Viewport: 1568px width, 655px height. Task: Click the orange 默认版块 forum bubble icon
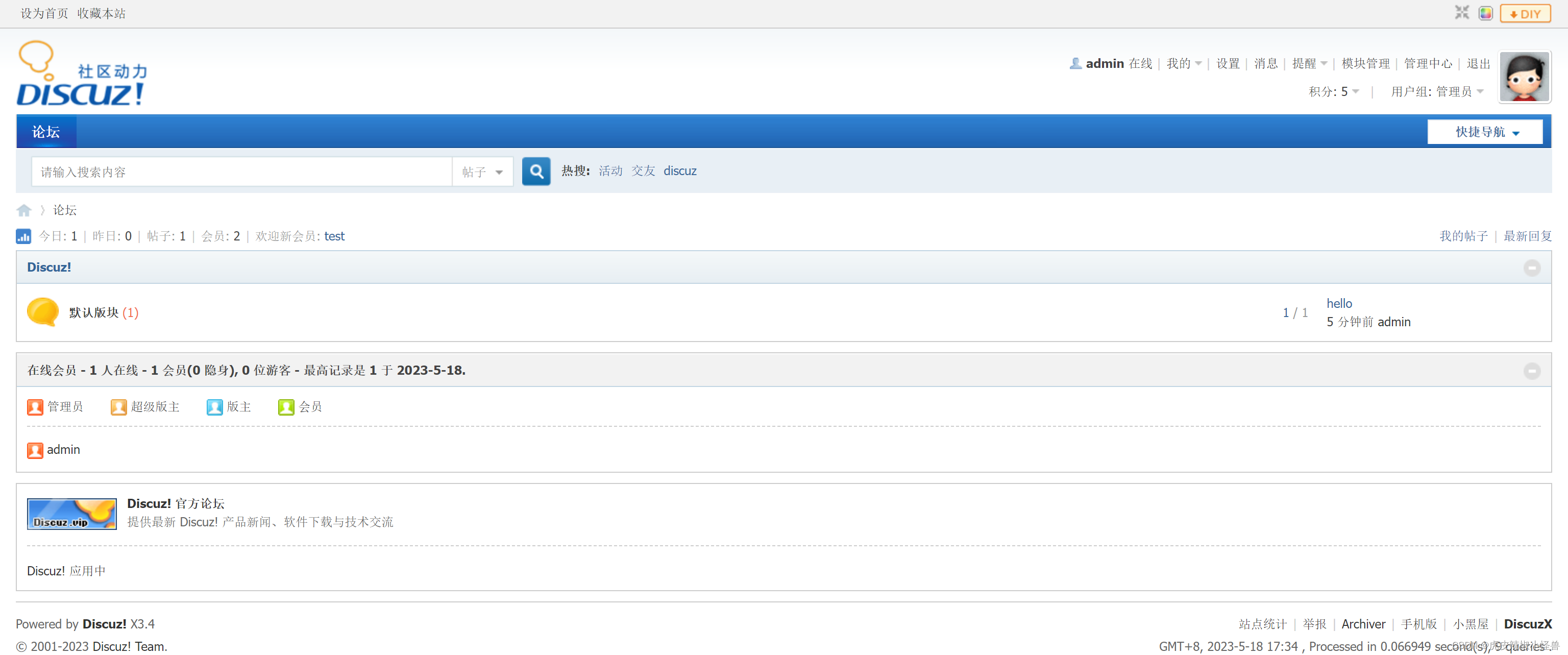point(42,312)
